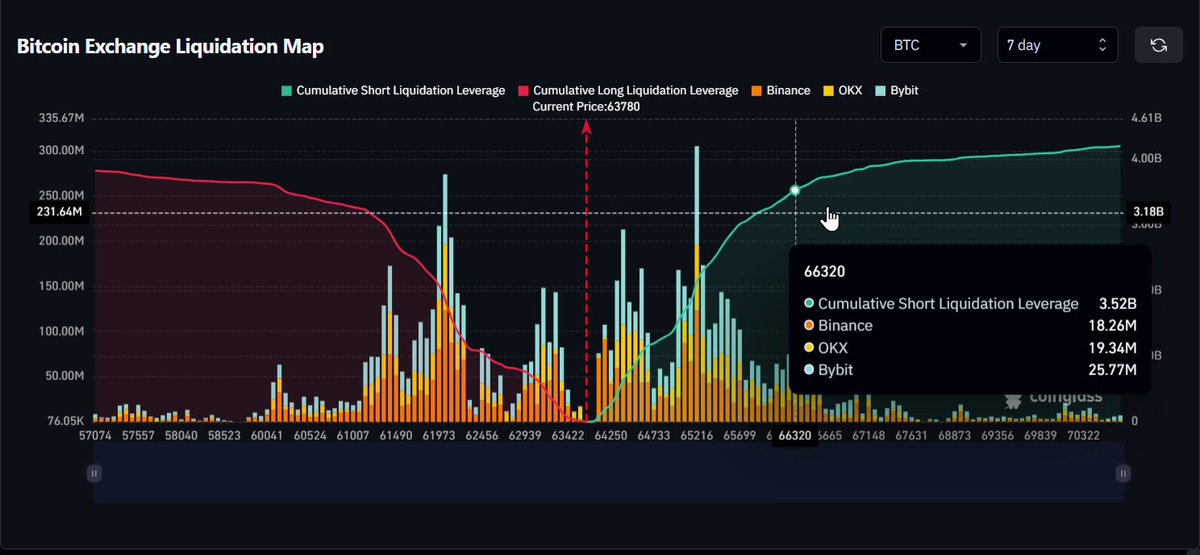Click the 70322 x-axis label

tap(1084, 436)
